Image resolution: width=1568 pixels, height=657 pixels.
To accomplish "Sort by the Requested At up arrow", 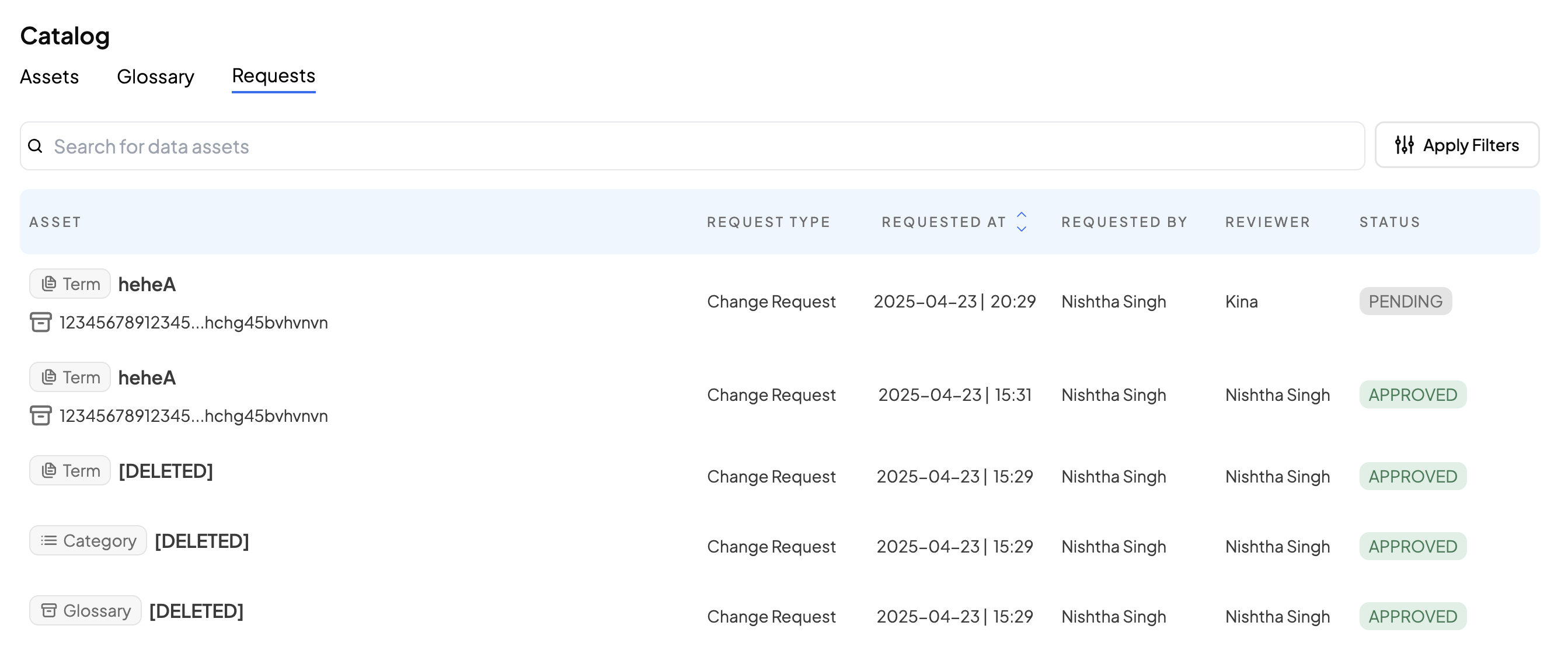I will click(x=1022, y=215).
